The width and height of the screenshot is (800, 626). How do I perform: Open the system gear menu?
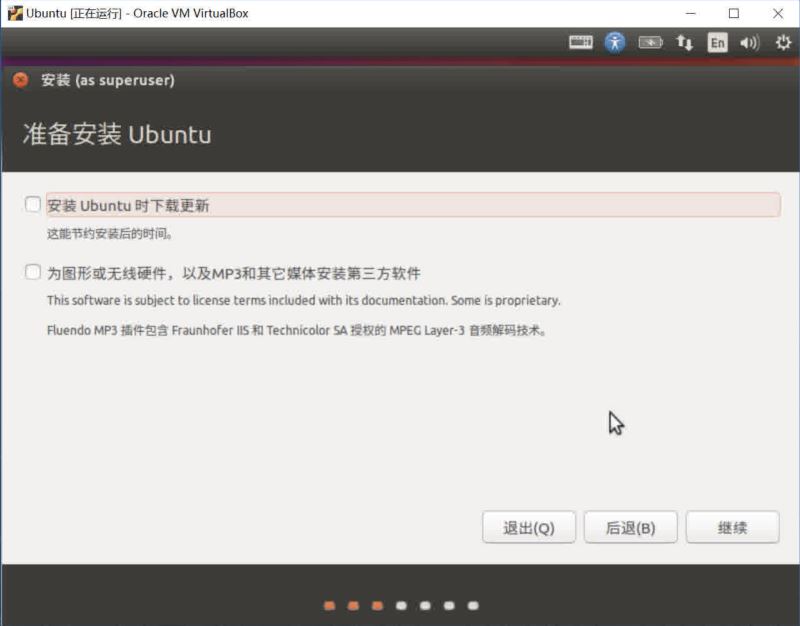(783, 43)
